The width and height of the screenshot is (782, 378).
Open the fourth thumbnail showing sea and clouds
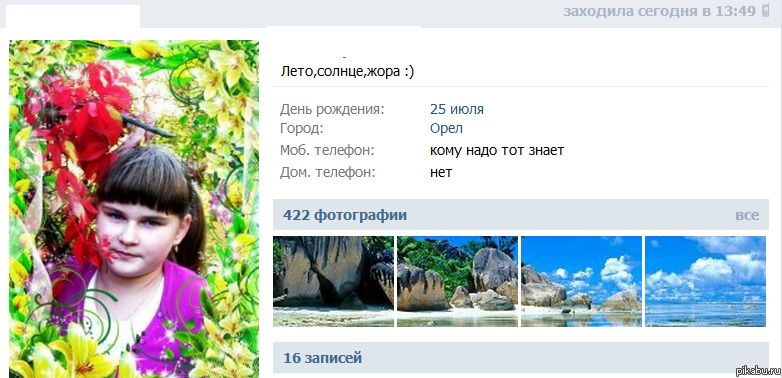(705, 281)
